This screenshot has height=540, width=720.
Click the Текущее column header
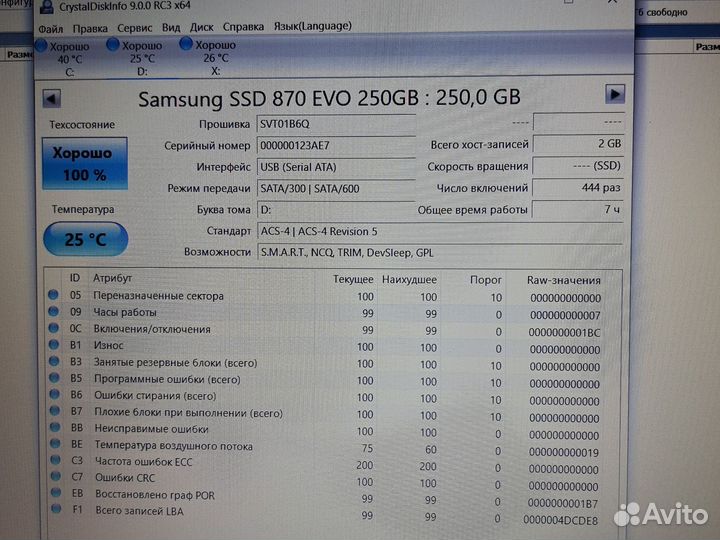pos(353,279)
